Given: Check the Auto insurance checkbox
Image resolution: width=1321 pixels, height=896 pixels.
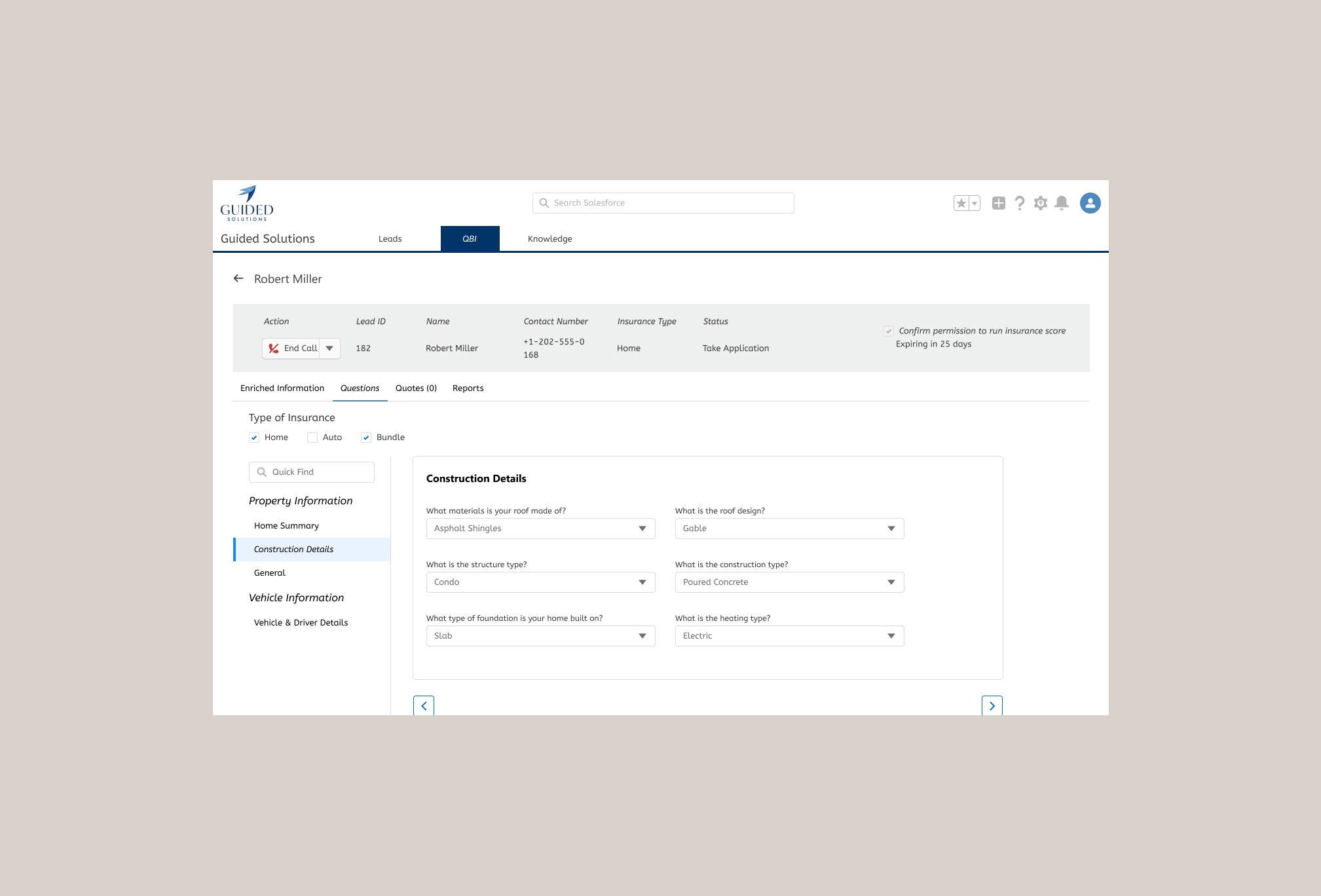Looking at the screenshot, I should pos(312,438).
